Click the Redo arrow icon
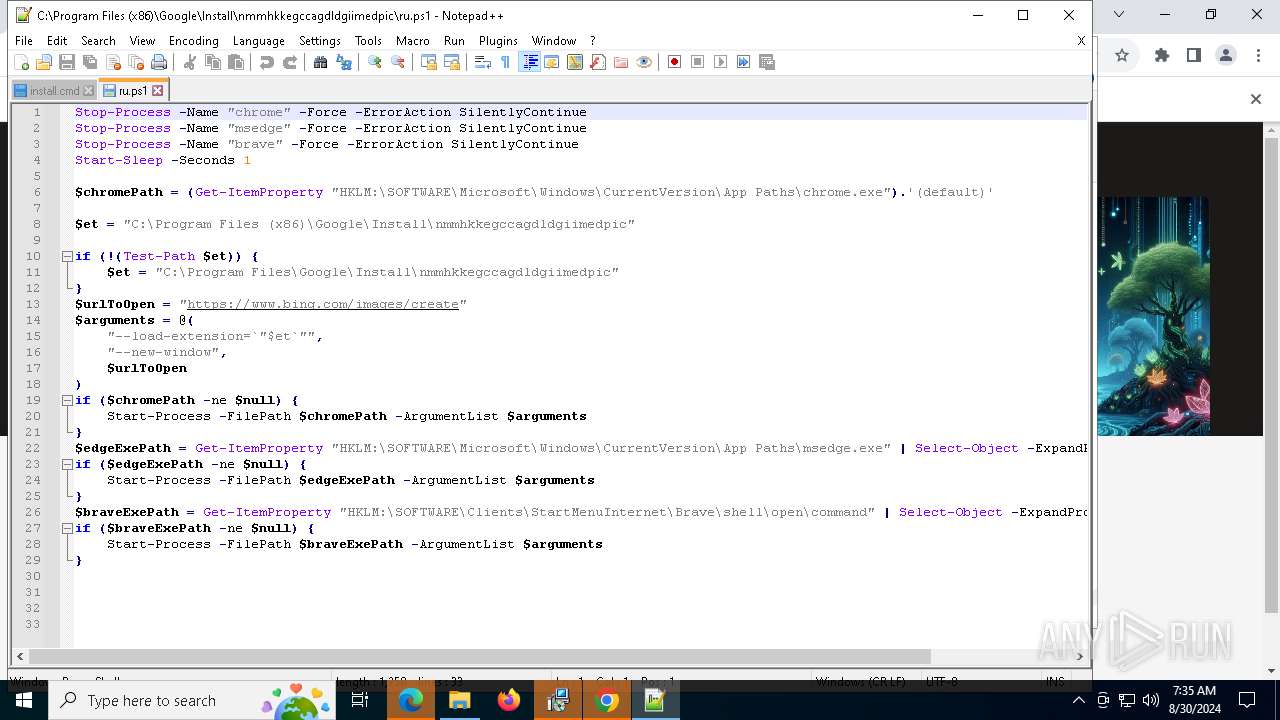 point(290,62)
